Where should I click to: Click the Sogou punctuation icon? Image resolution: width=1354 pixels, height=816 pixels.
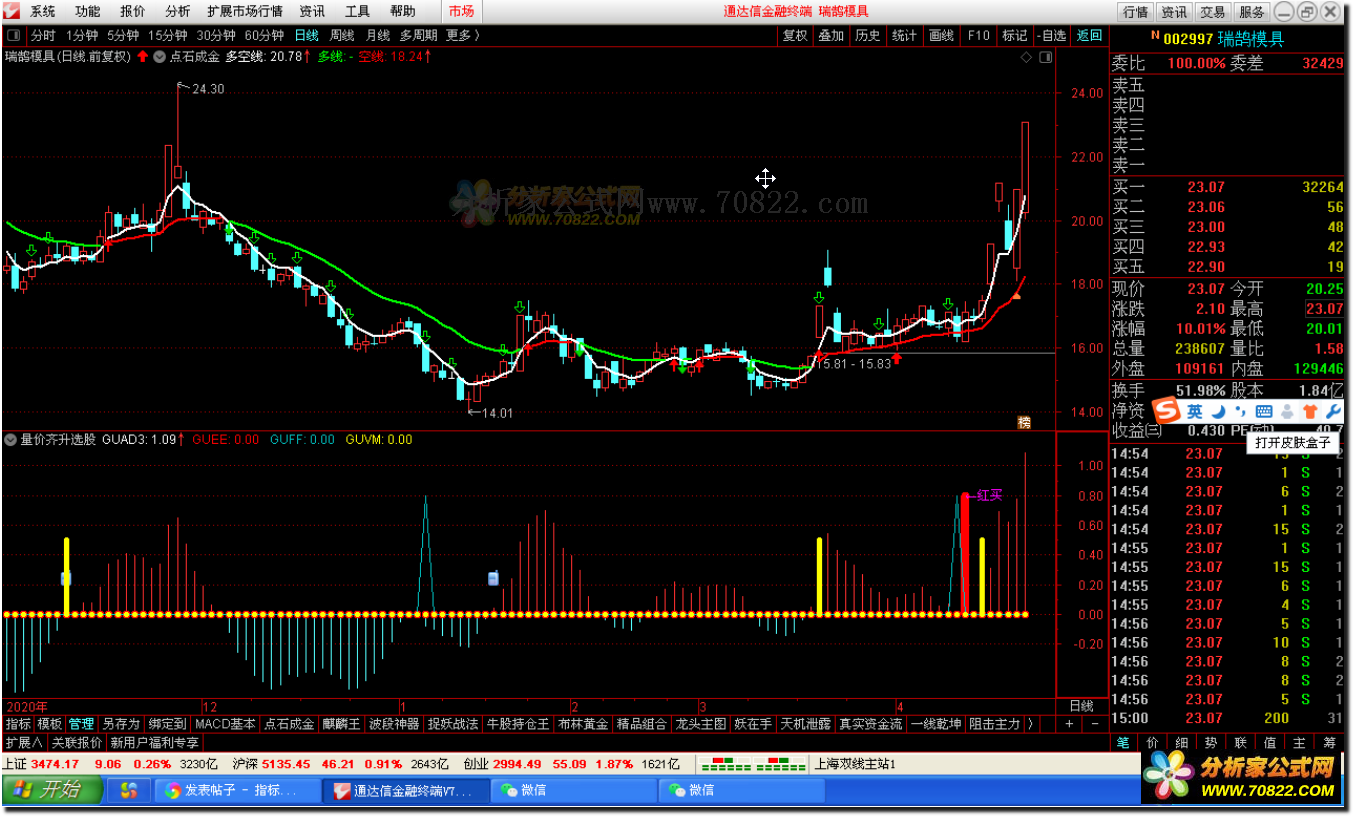(1241, 411)
